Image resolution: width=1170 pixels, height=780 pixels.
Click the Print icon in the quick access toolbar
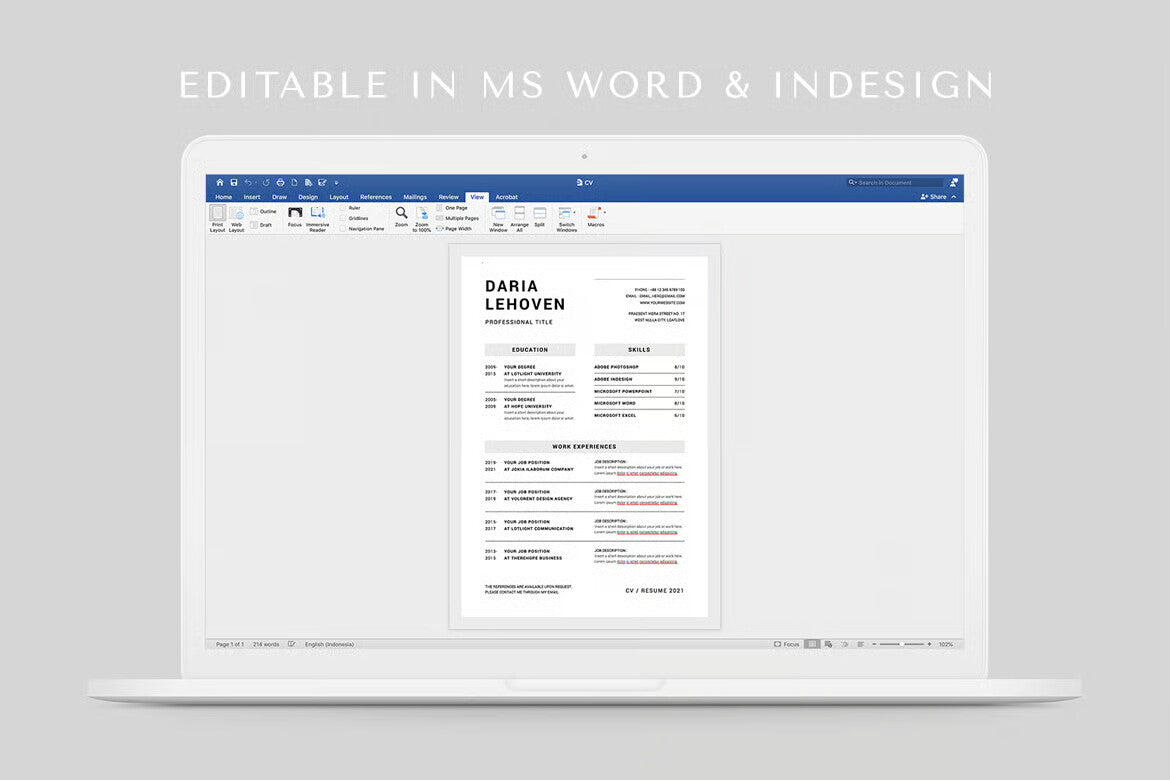280,182
